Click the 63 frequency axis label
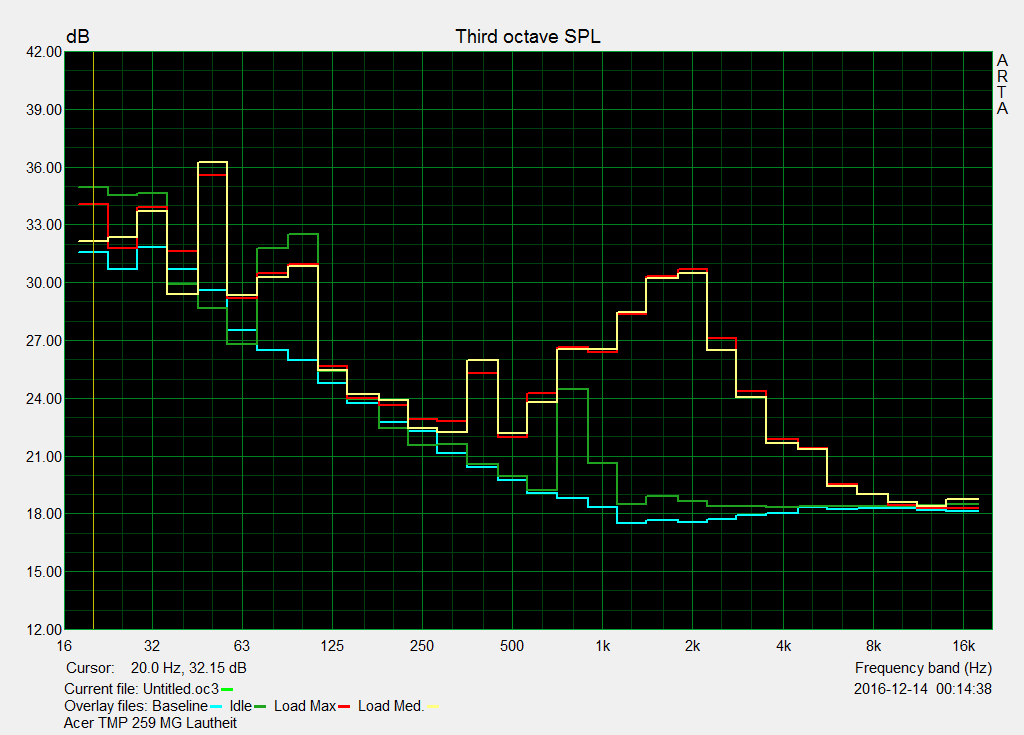Screen dimensions: 1024x735 click(242, 646)
